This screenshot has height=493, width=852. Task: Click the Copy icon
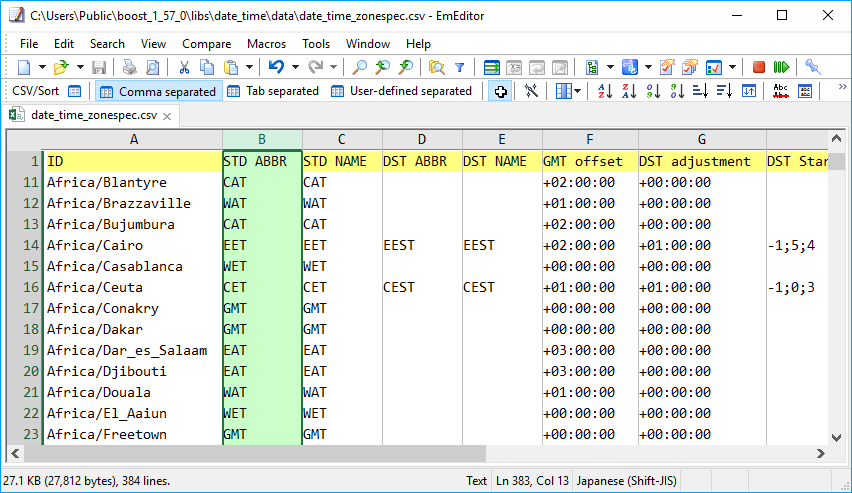click(207, 67)
